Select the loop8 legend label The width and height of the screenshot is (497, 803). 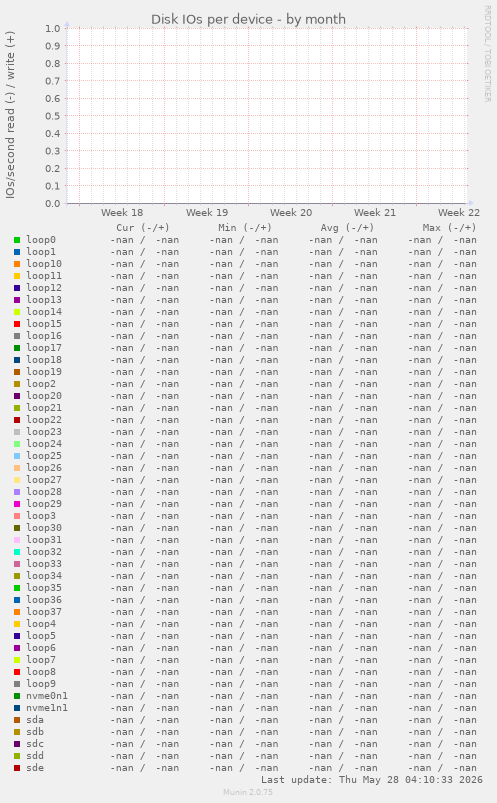(x=41, y=672)
